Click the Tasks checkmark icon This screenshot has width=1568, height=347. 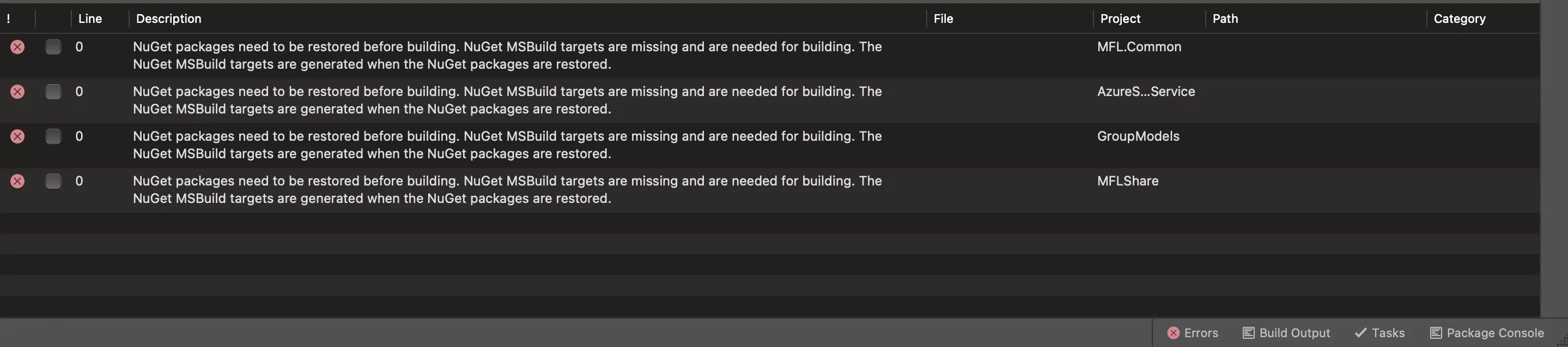pyautogui.click(x=1360, y=333)
